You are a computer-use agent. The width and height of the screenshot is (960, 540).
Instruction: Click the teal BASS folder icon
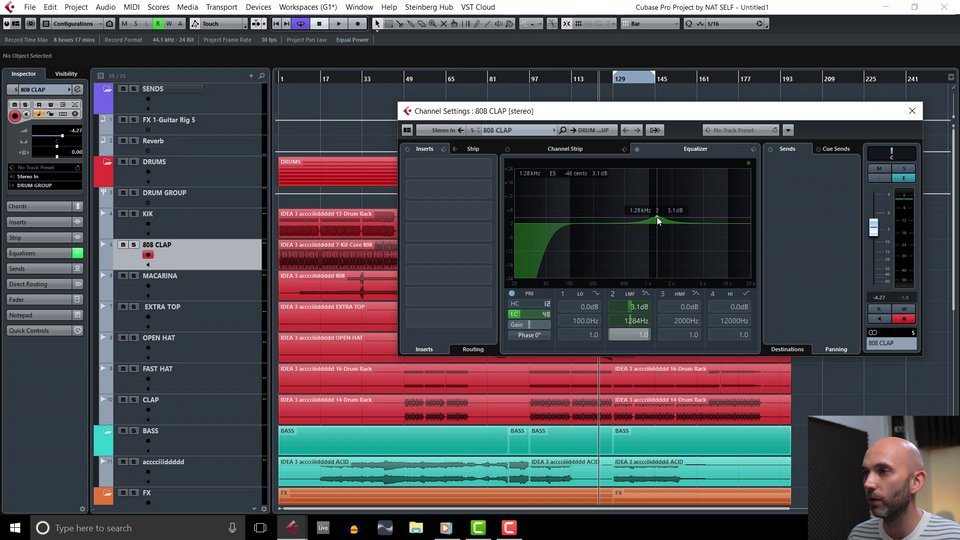[x=107, y=431]
